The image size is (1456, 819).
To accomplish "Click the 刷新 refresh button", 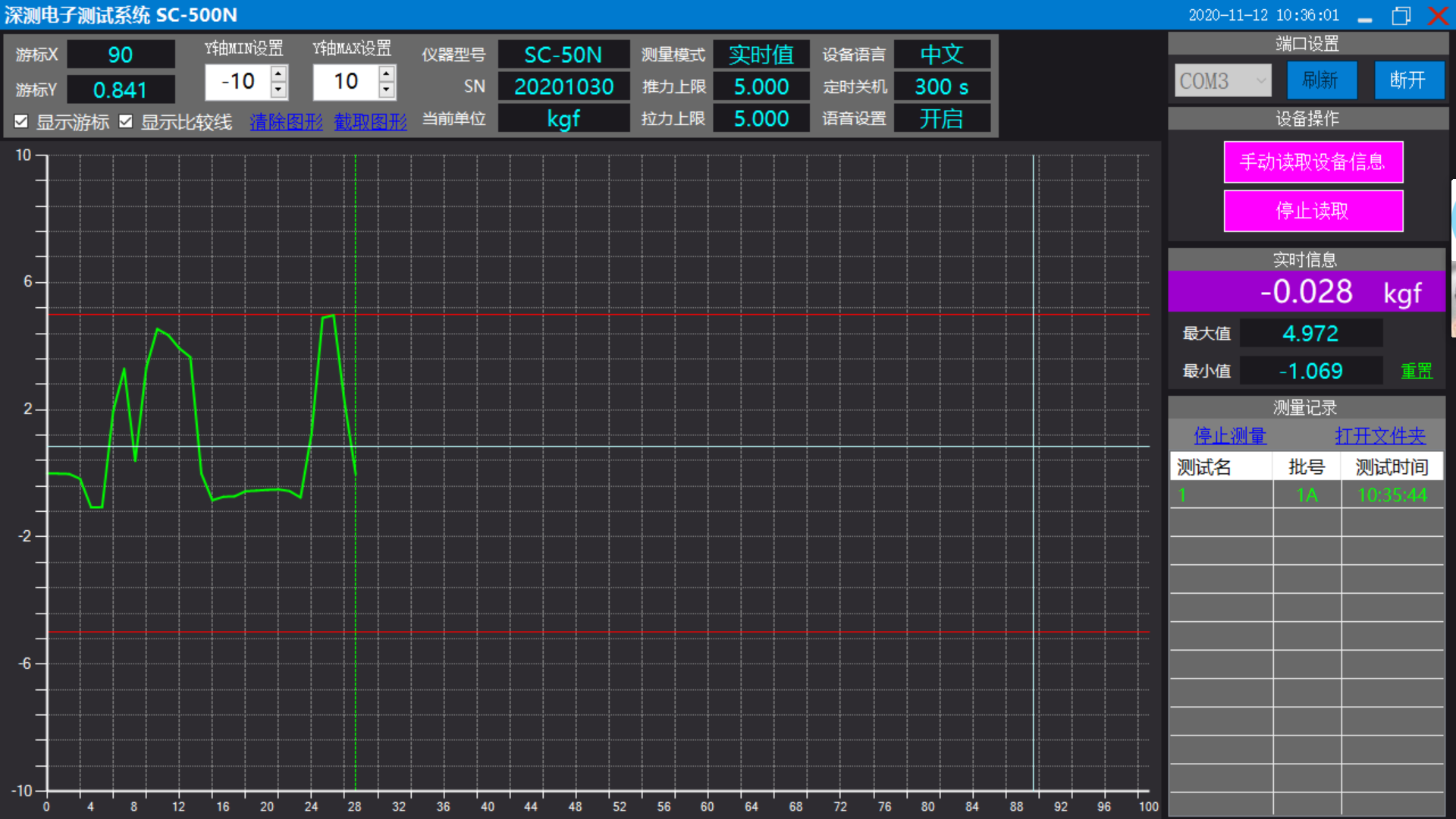I will 1321,80.
